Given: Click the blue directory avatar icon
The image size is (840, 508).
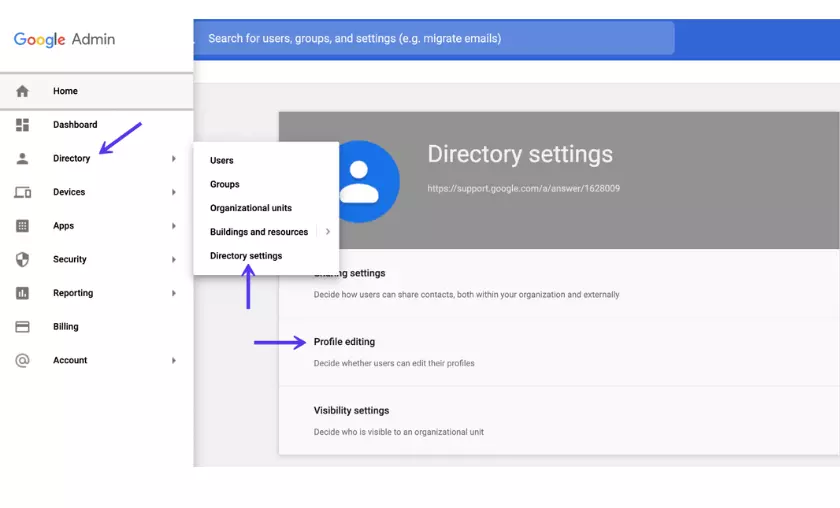Looking at the screenshot, I should coord(369,182).
